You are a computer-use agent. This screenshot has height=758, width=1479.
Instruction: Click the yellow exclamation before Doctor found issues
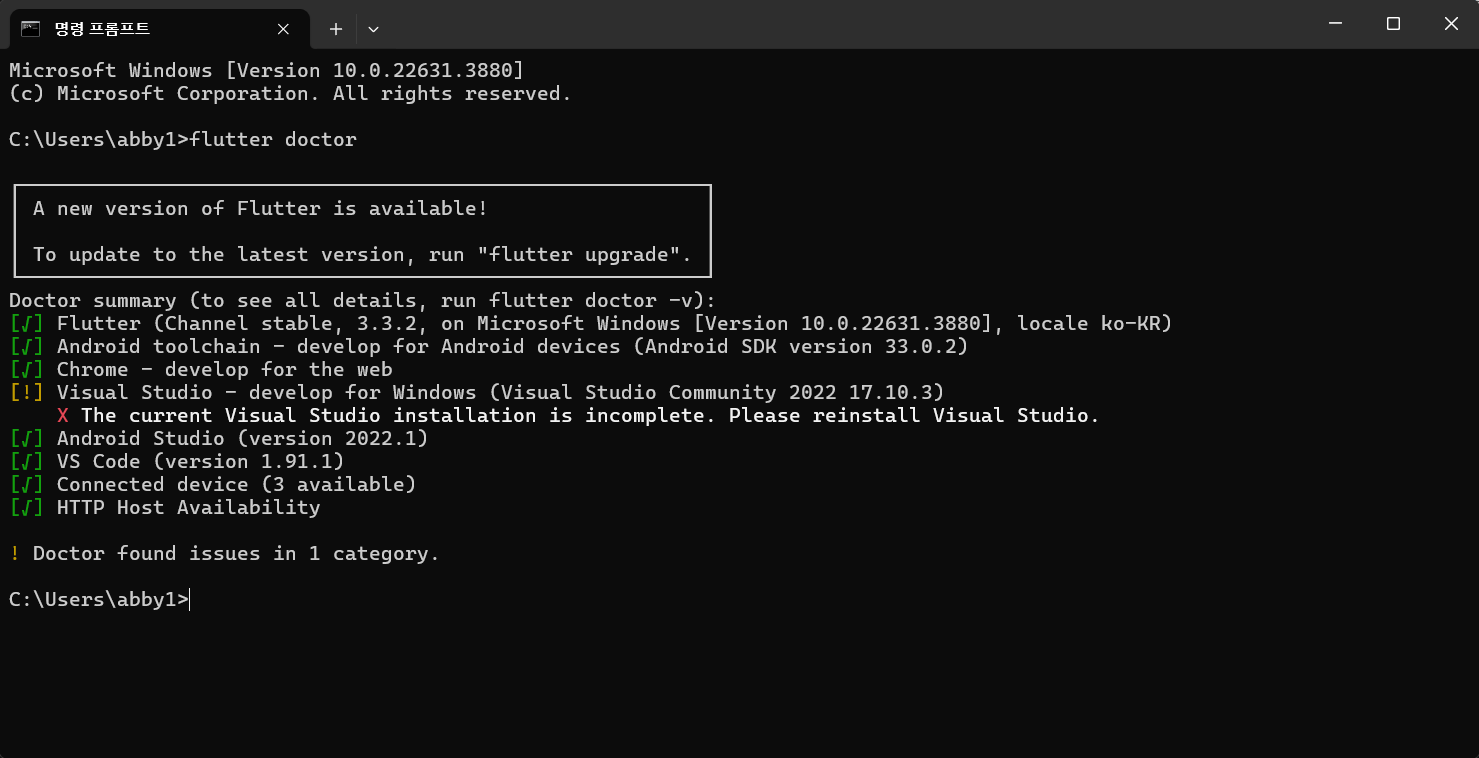(15, 554)
